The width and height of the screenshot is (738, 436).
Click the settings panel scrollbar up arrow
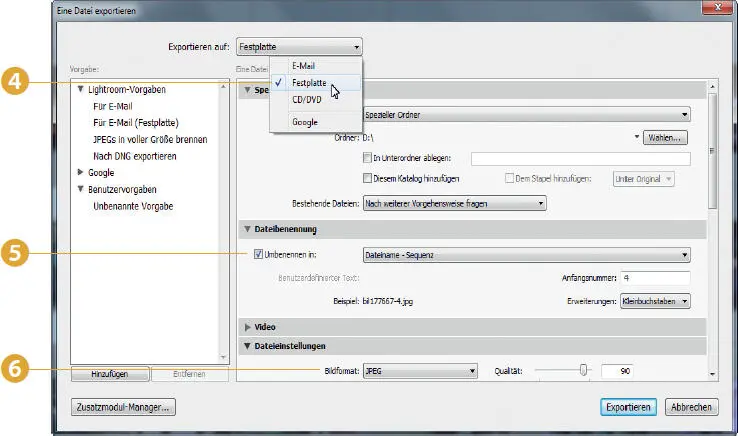pos(713,87)
